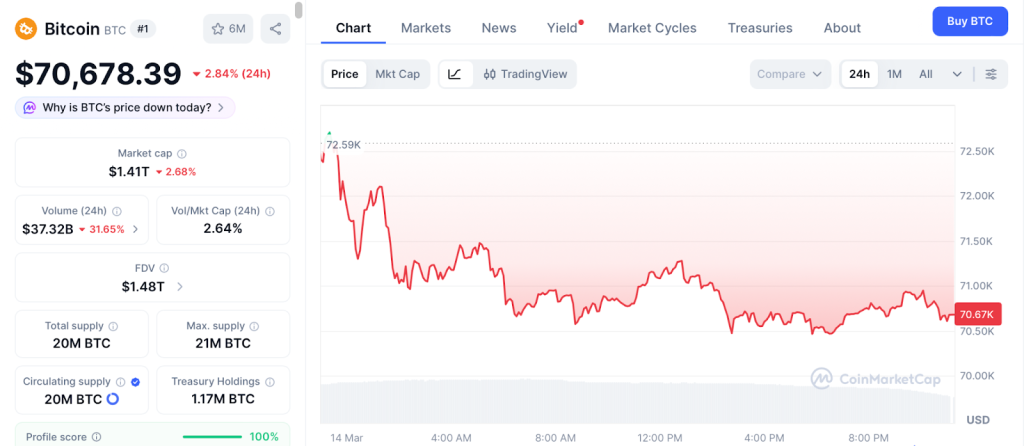Click the Bitcoin logo icon
The image size is (1024, 446).
26,29
